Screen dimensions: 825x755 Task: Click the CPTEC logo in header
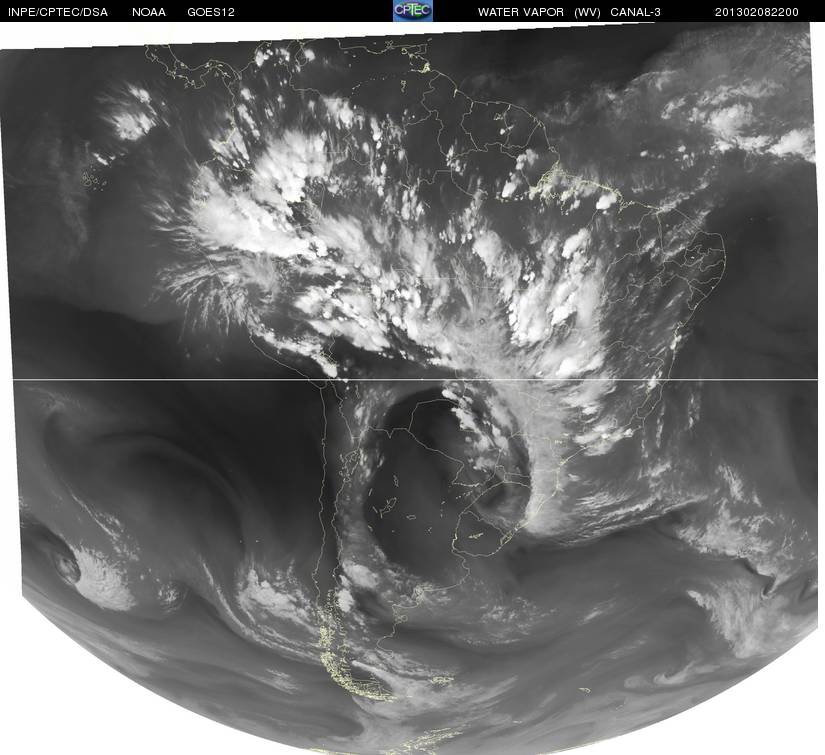[x=413, y=11]
